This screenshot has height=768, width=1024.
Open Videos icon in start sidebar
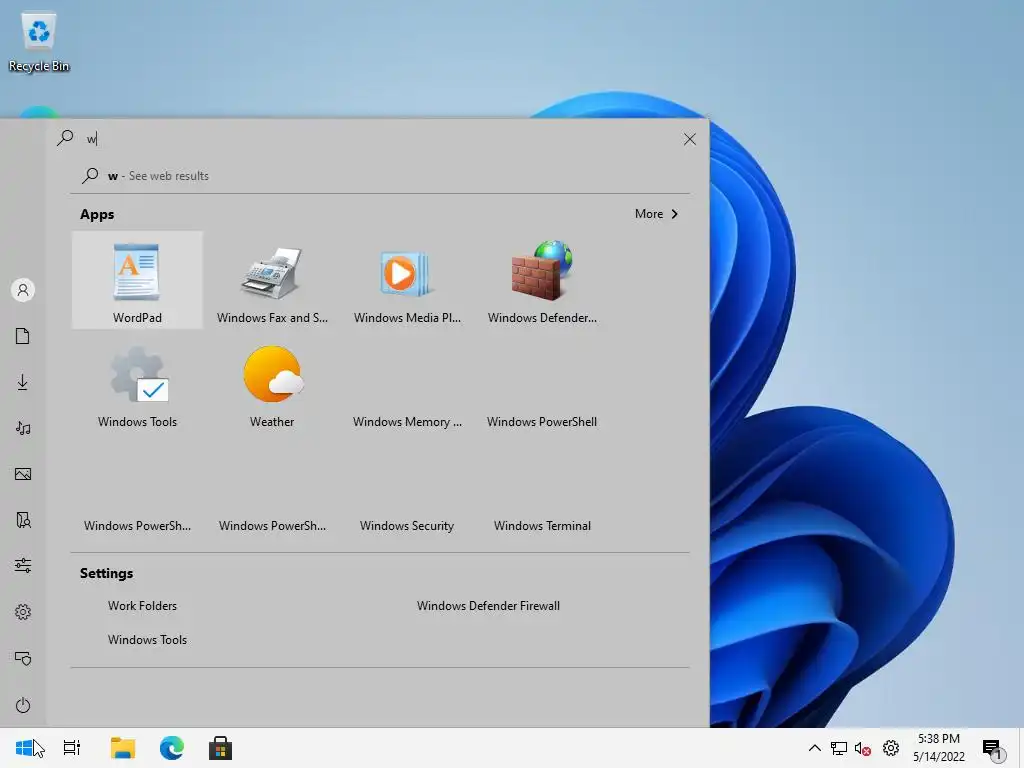click(23, 520)
